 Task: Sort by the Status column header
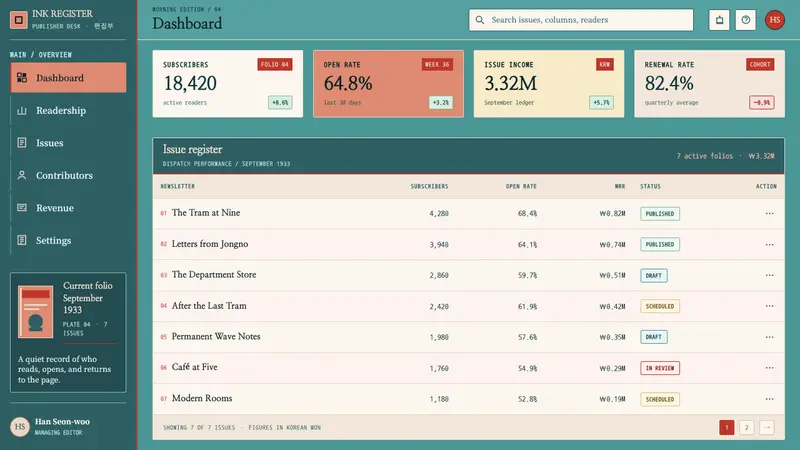pyautogui.click(x=650, y=186)
